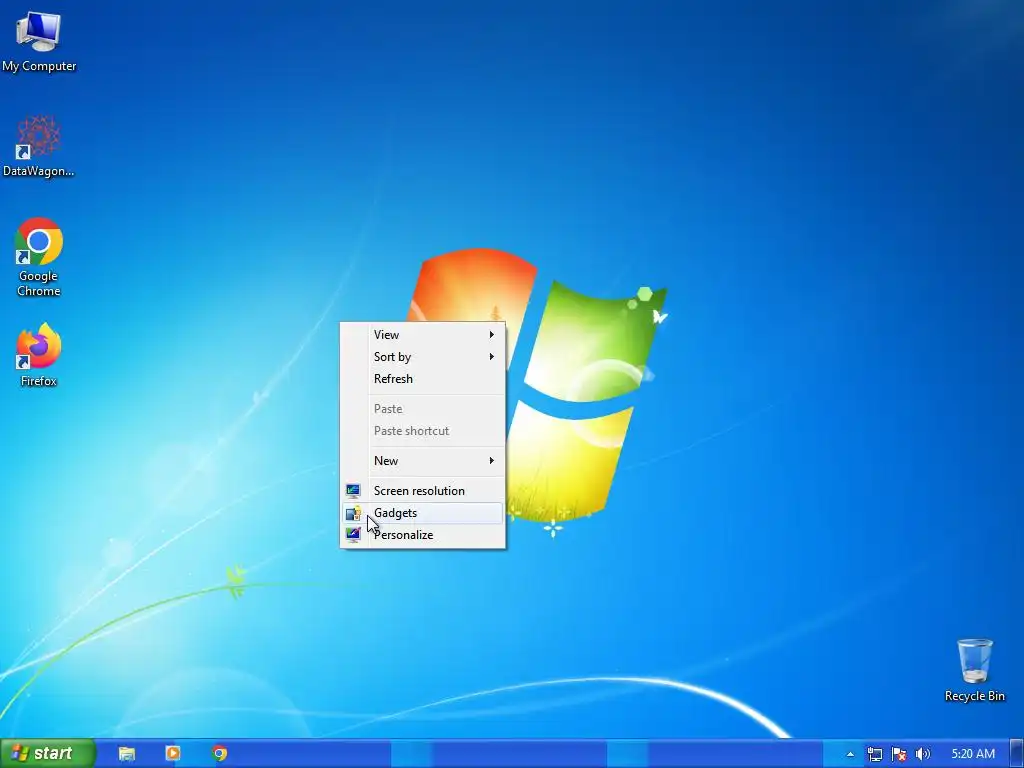Choose Refresh in the context menu

(423, 379)
